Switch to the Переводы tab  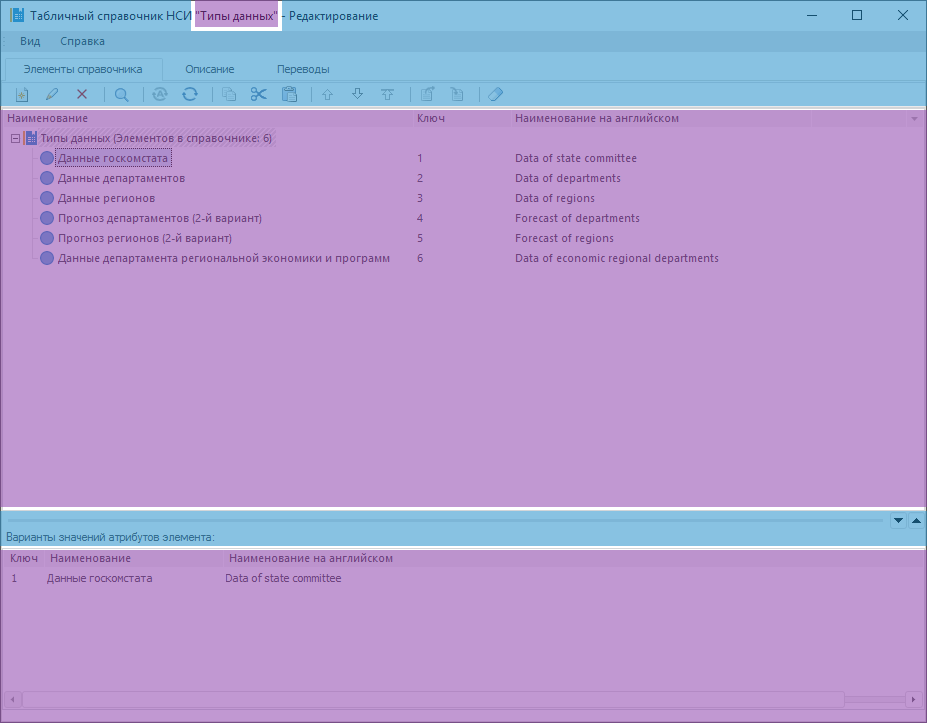(x=303, y=69)
